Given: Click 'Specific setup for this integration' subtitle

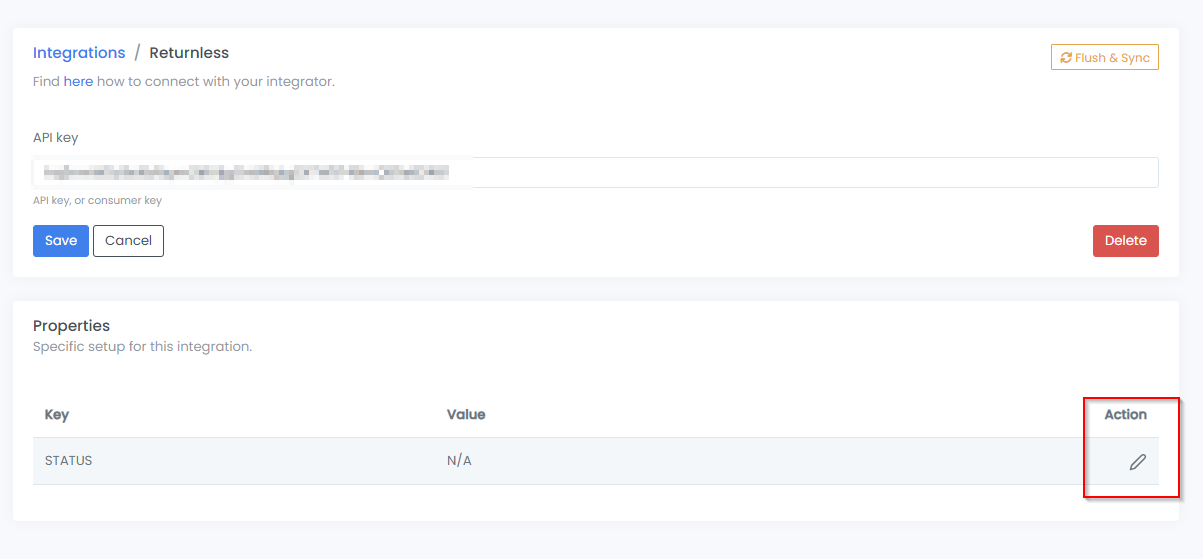Looking at the screenshot, I should pyautogui.click(x=142, y=347).
